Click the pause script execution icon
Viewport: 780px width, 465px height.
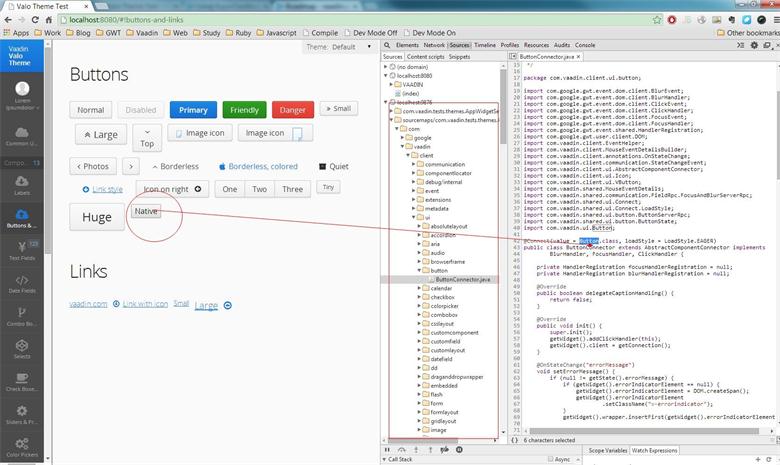(388, 450)
